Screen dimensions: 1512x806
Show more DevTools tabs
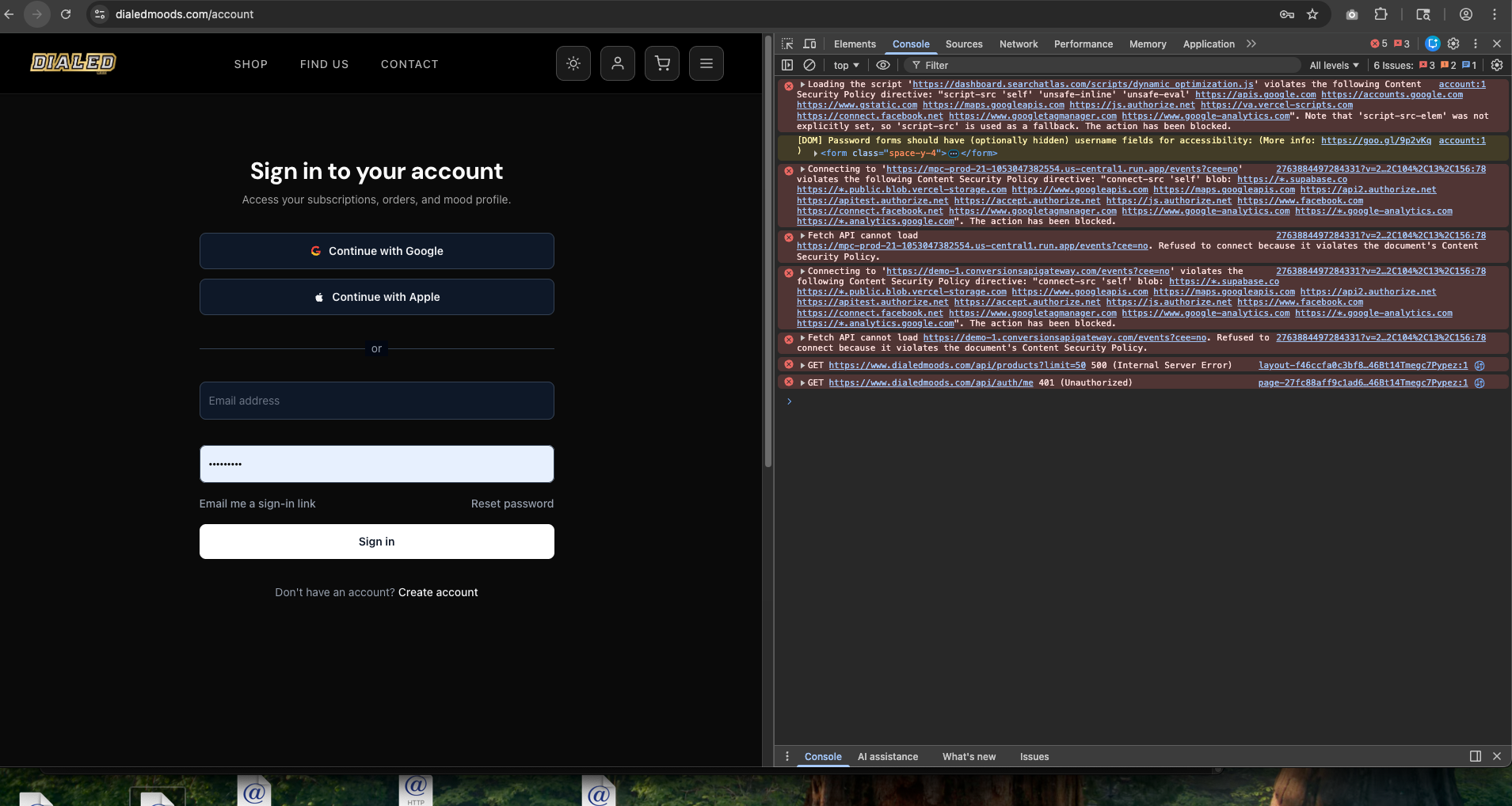coord(1251,44)
